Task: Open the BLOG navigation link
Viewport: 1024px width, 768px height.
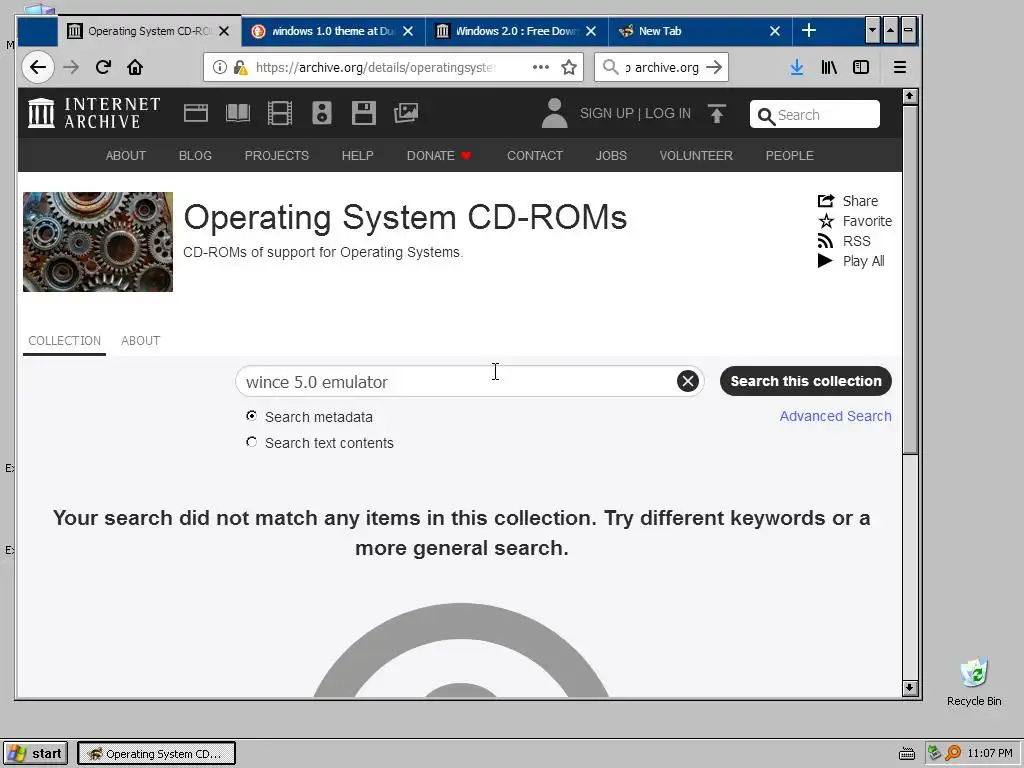Action: coord(195,155)
